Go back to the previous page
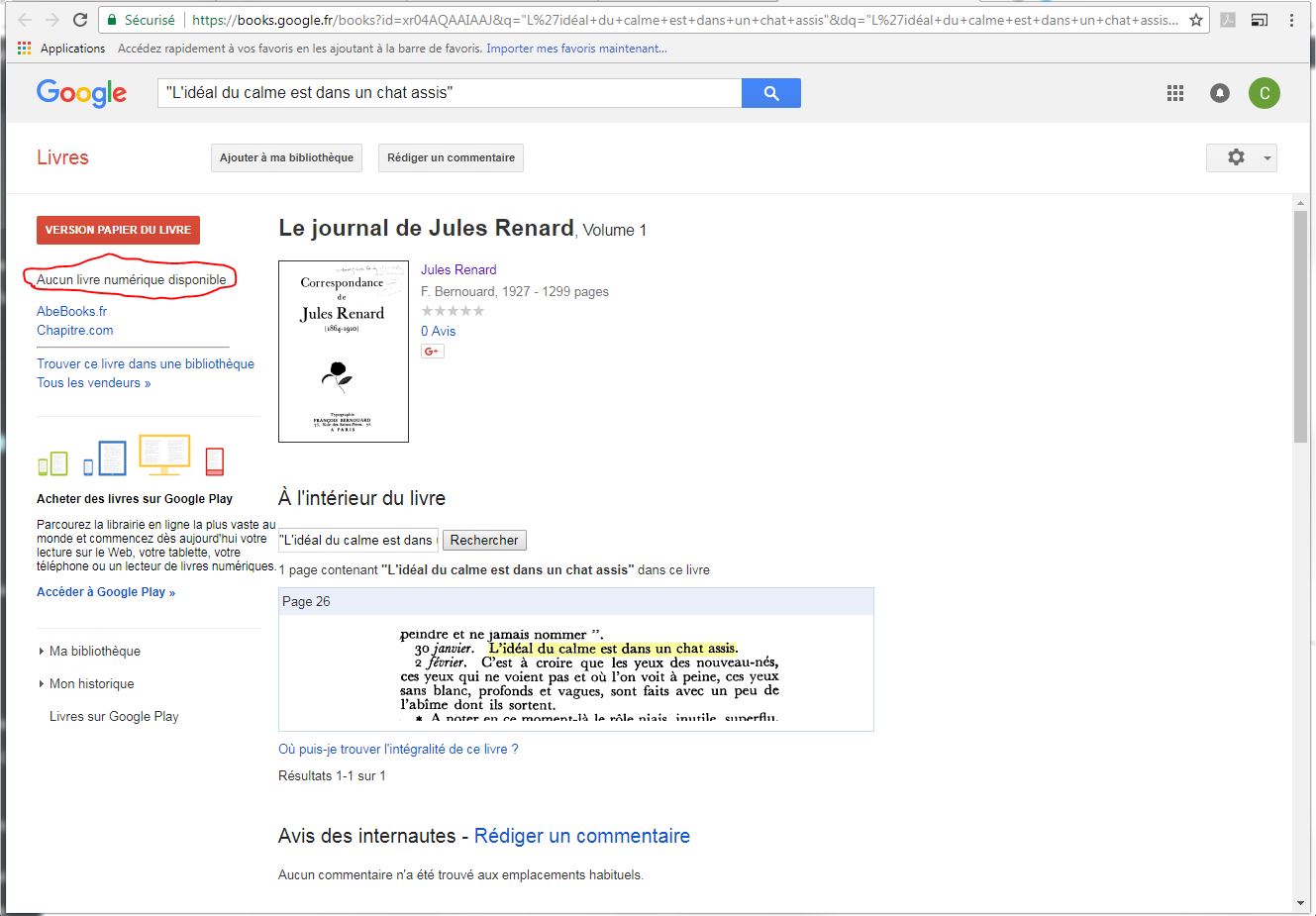 (x=25, y=20)
